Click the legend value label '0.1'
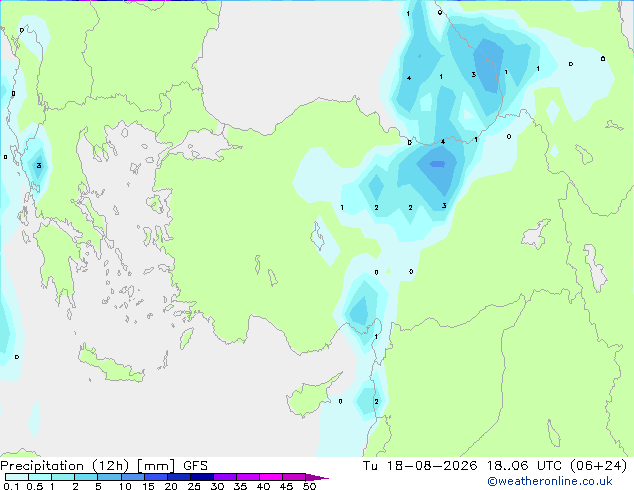This screenshot has height=490, width=634. point(11,486)
